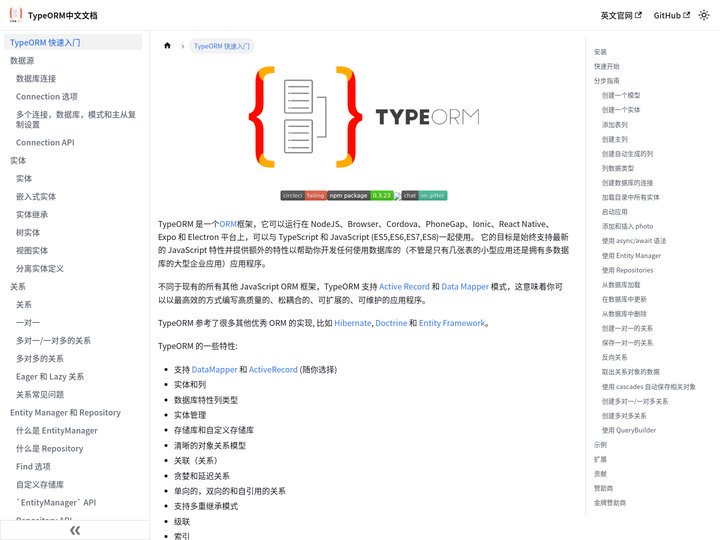Open Connection API sidebar page
720x540 pixels.
45,142
